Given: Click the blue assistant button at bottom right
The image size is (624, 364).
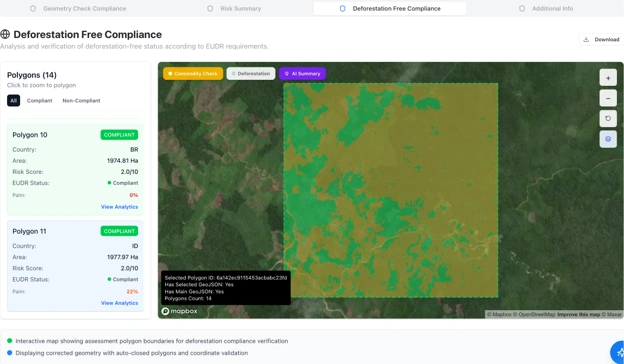Looking at the screenshot, I should click(618, 352).
